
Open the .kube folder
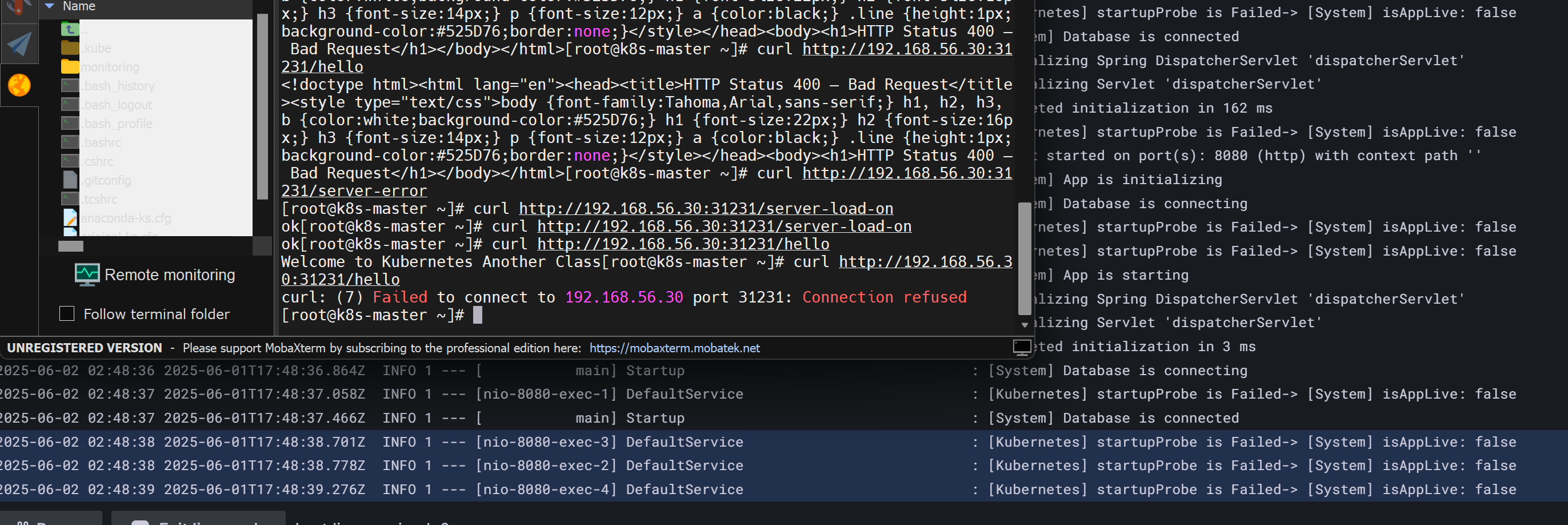click(x=97, y=48)
